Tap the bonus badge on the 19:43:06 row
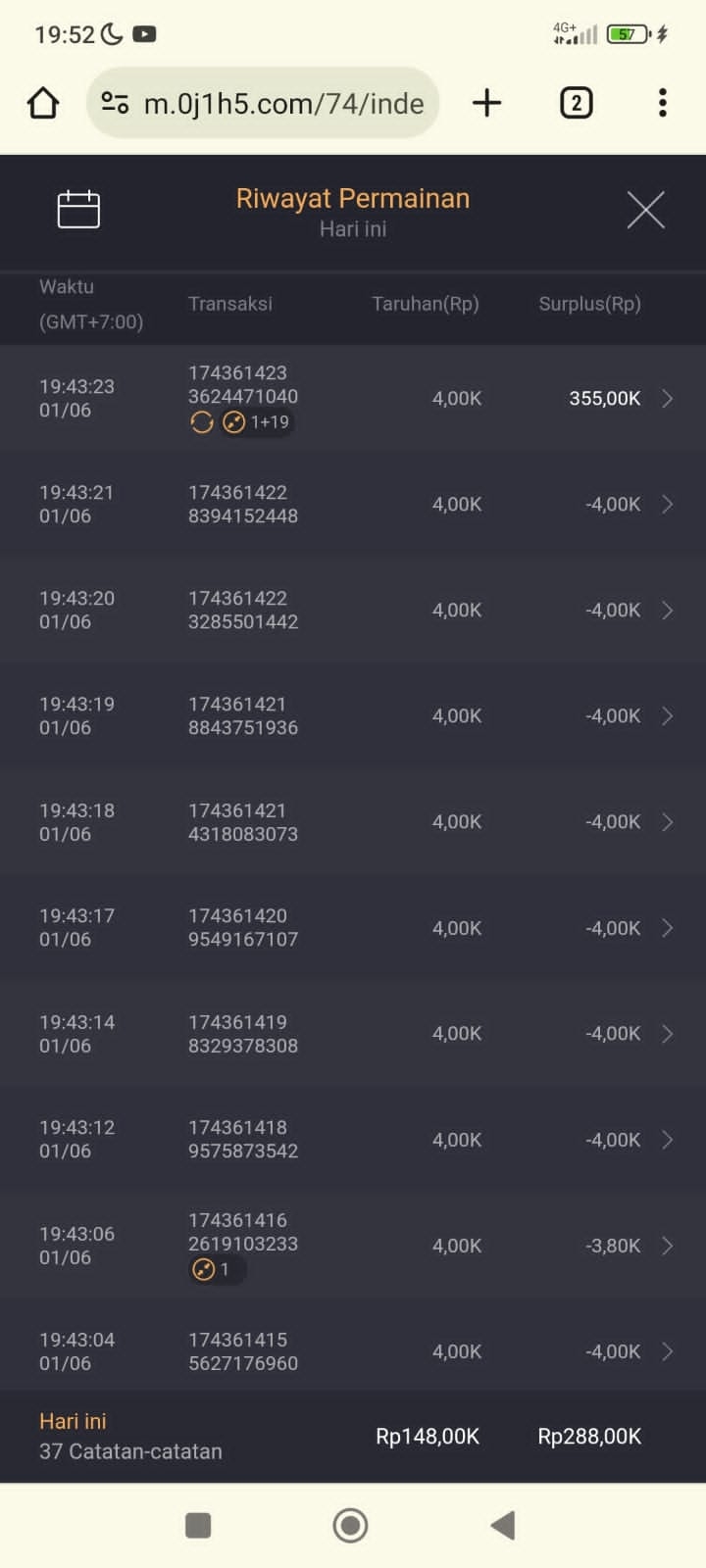The image size is (706, 1568). tap(216, 1270)
